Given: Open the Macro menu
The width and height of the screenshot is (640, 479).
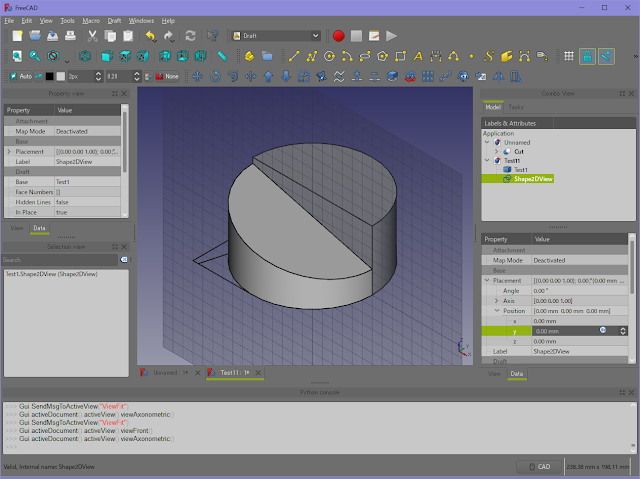Looking at the screenshot, I should (91, 20).
